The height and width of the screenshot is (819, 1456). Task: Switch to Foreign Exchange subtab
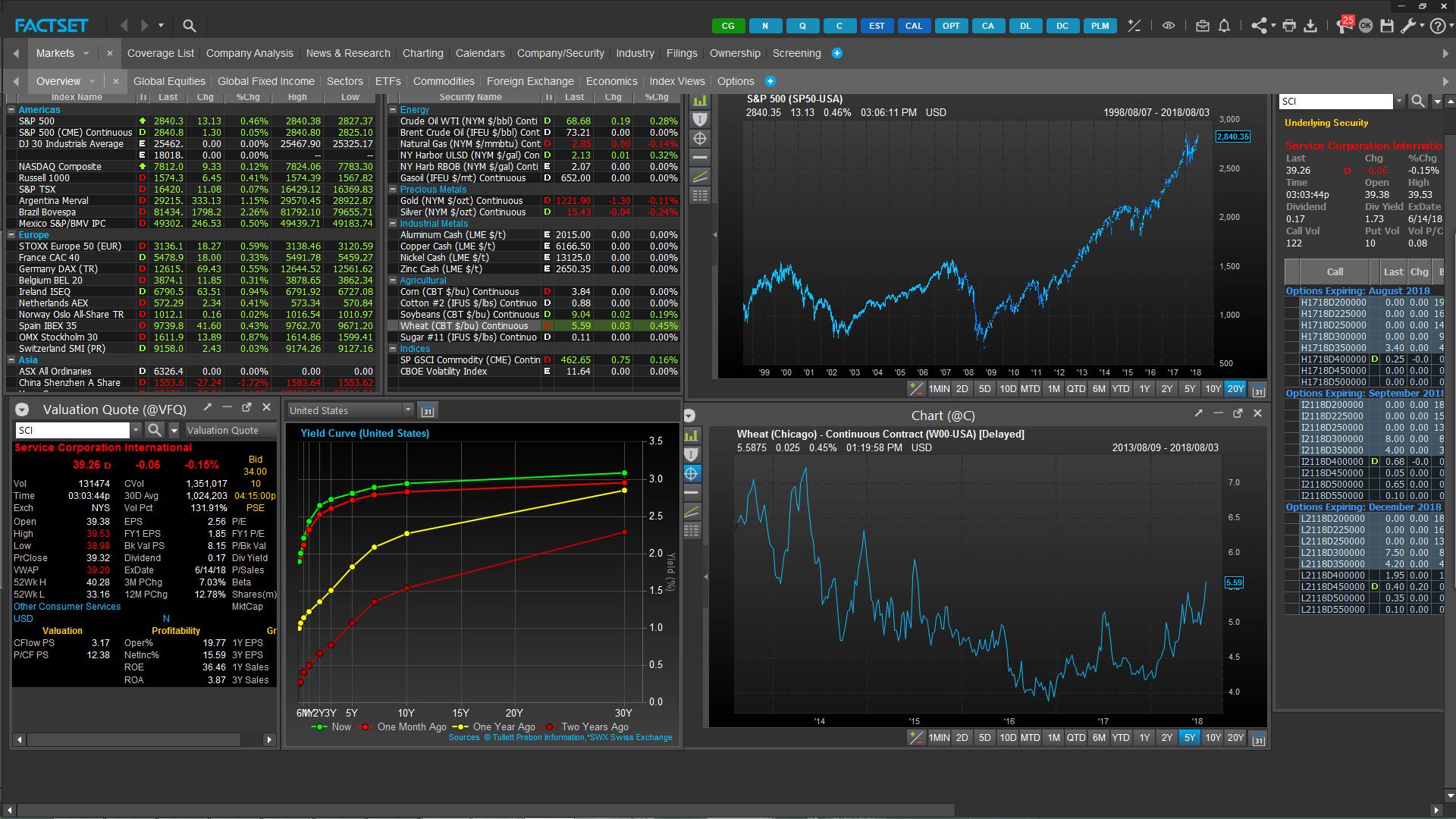pos(530,81)
